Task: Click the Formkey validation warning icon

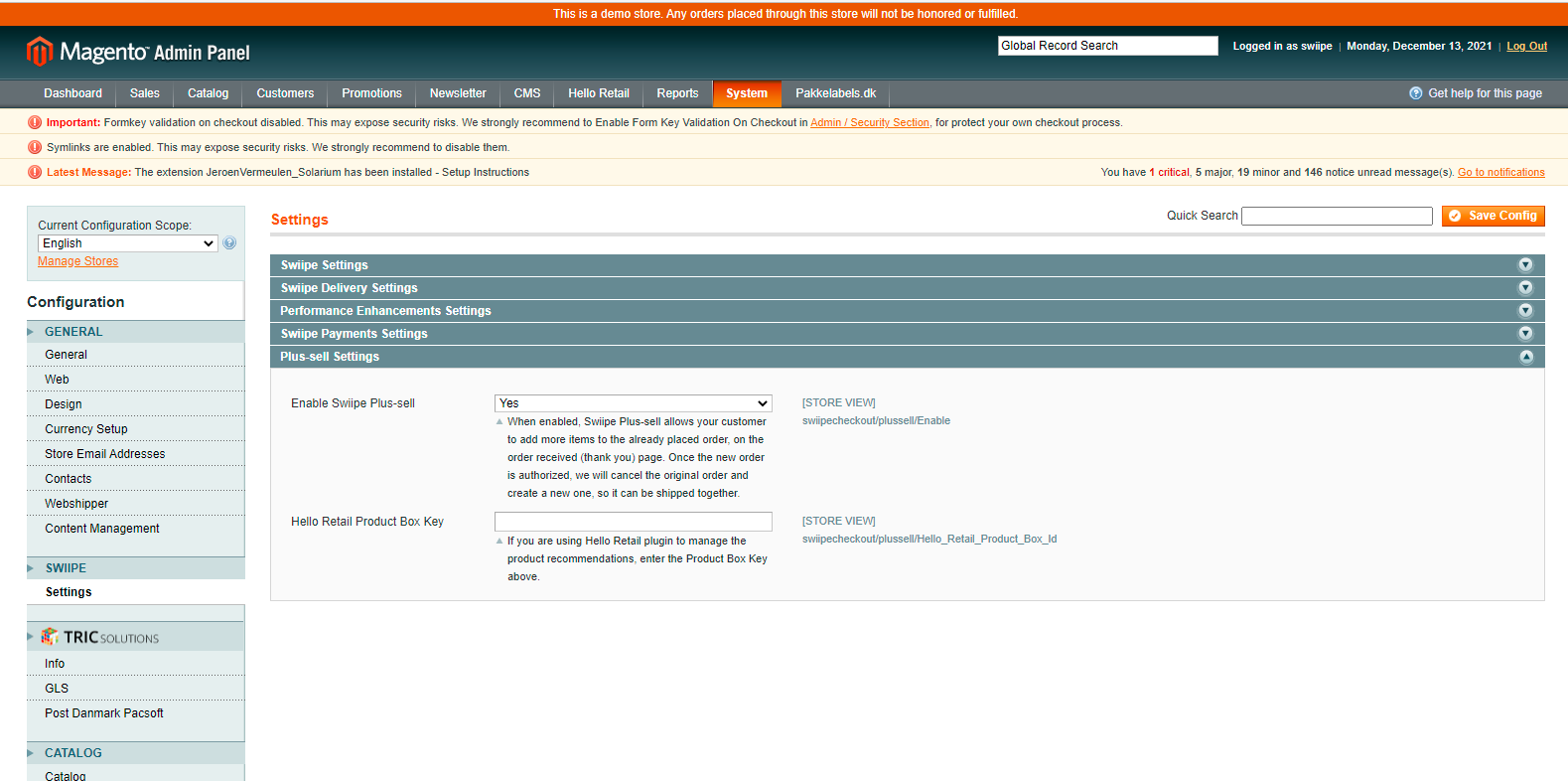Action: [x=35, y=122]
